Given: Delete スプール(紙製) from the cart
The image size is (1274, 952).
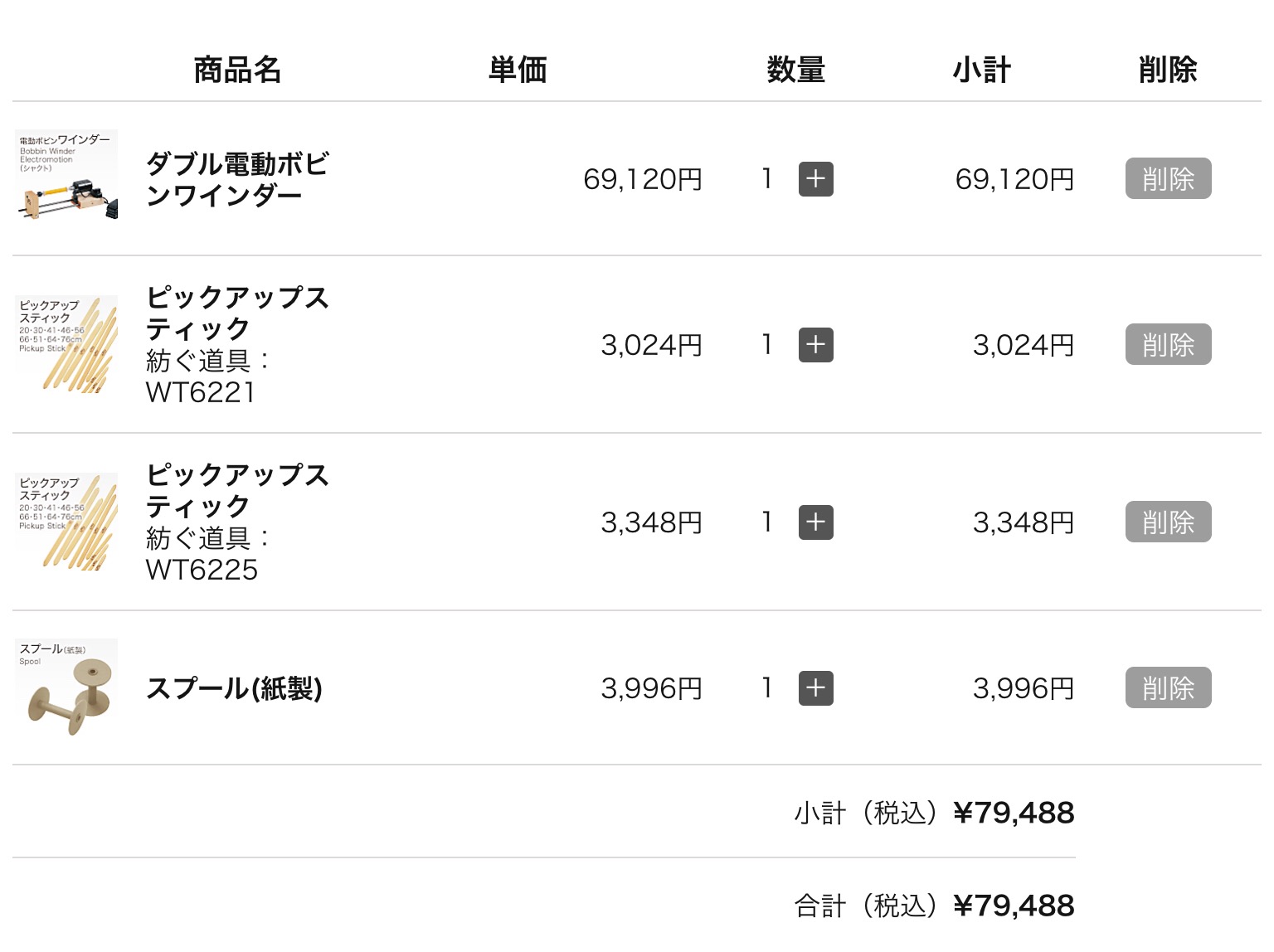Looking at the screenshot, I should (1168, 687).
